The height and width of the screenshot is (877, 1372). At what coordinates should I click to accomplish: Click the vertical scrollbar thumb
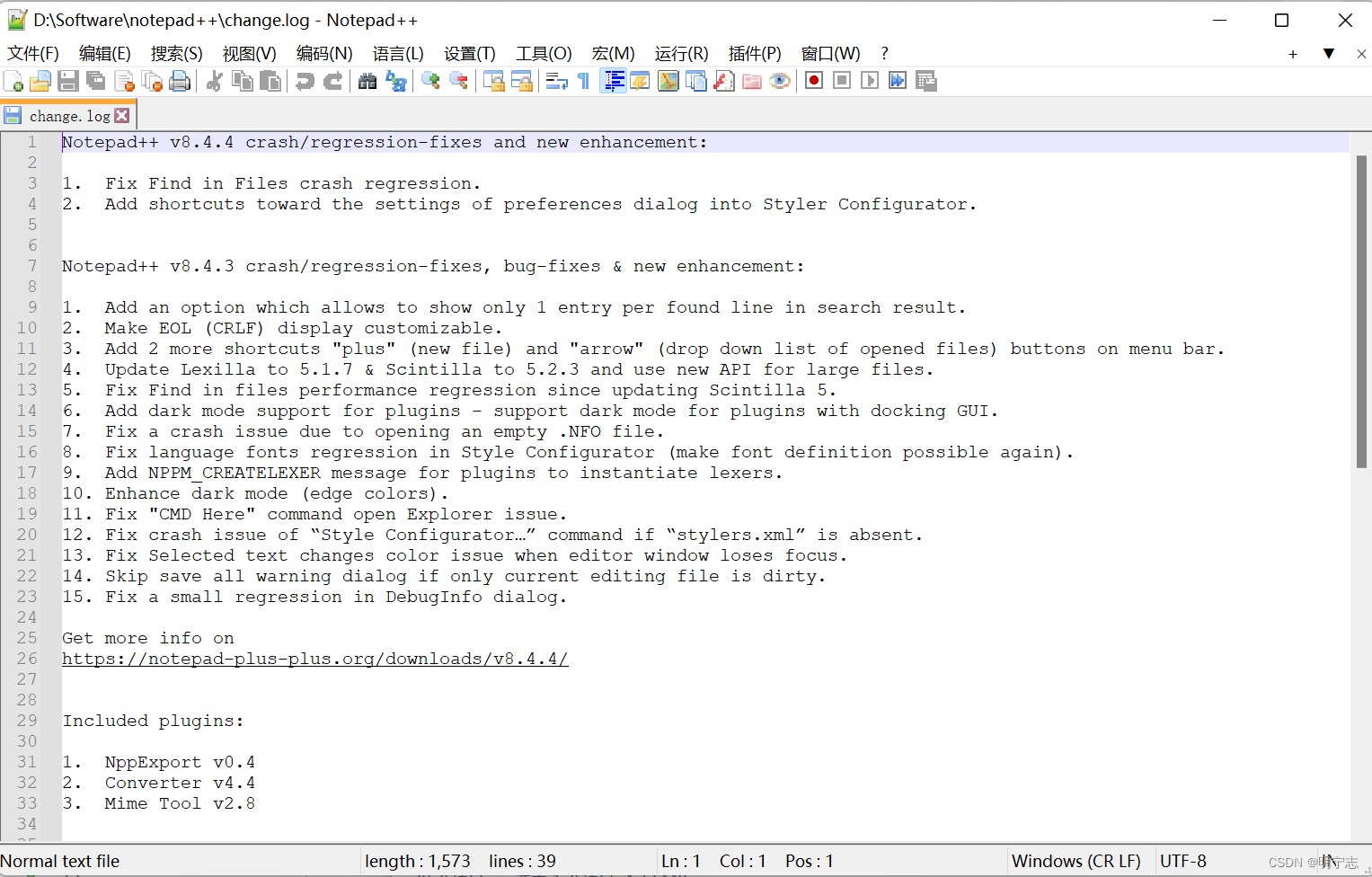click(x=1361, y=312)
